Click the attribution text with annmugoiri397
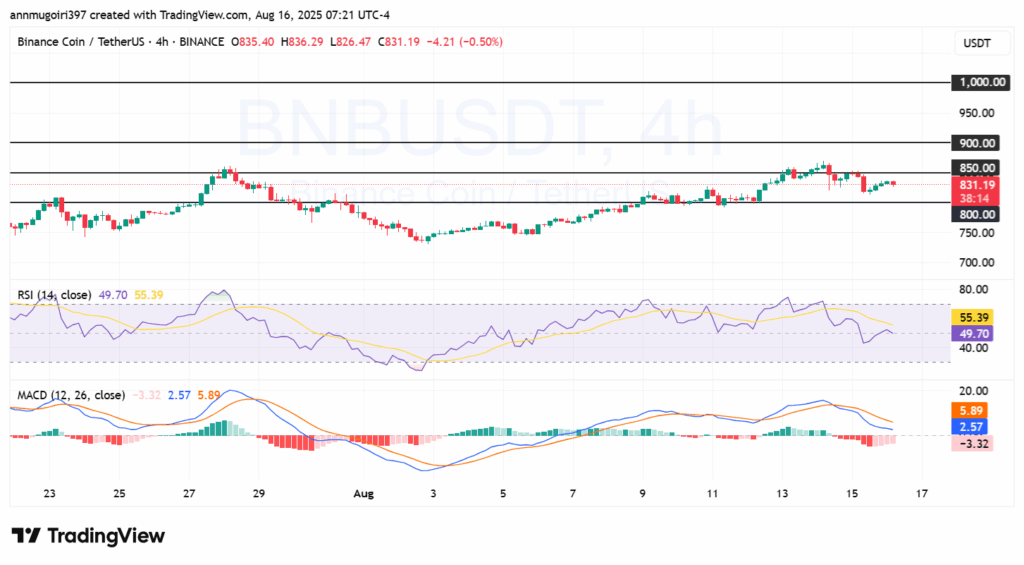The height and width of the screenshot is (565, 1024). tap(200, 14)
